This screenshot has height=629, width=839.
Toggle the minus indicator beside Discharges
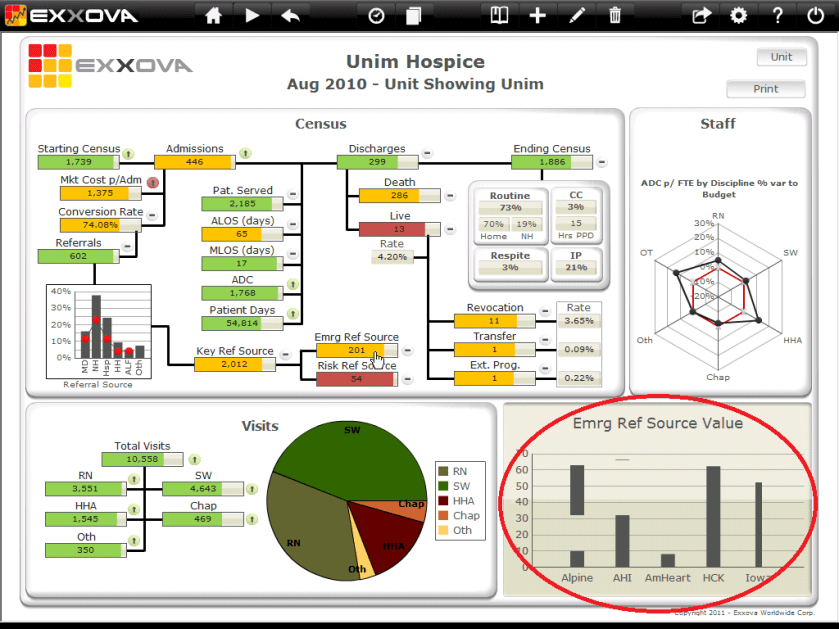point(425,154)
